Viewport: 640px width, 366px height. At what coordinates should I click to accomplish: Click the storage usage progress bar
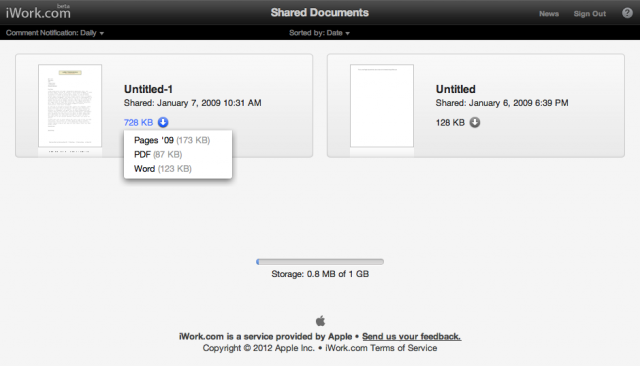click(320, 262)
